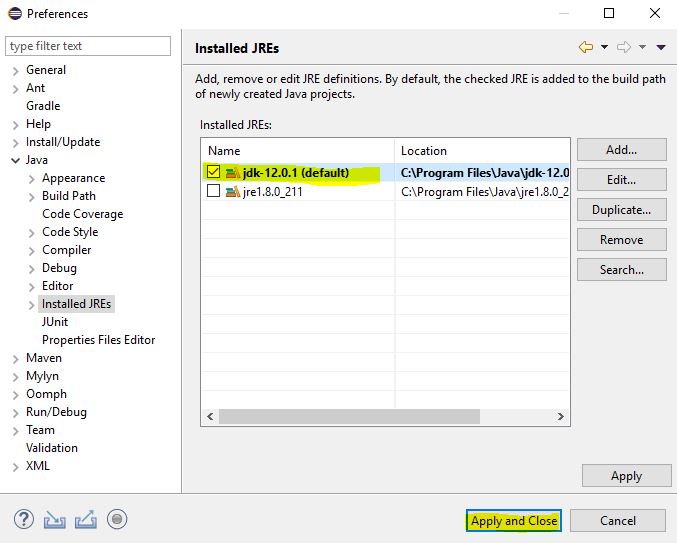
Task: Select the jre1.8.0_211 row name
Action: pos(272,192)
